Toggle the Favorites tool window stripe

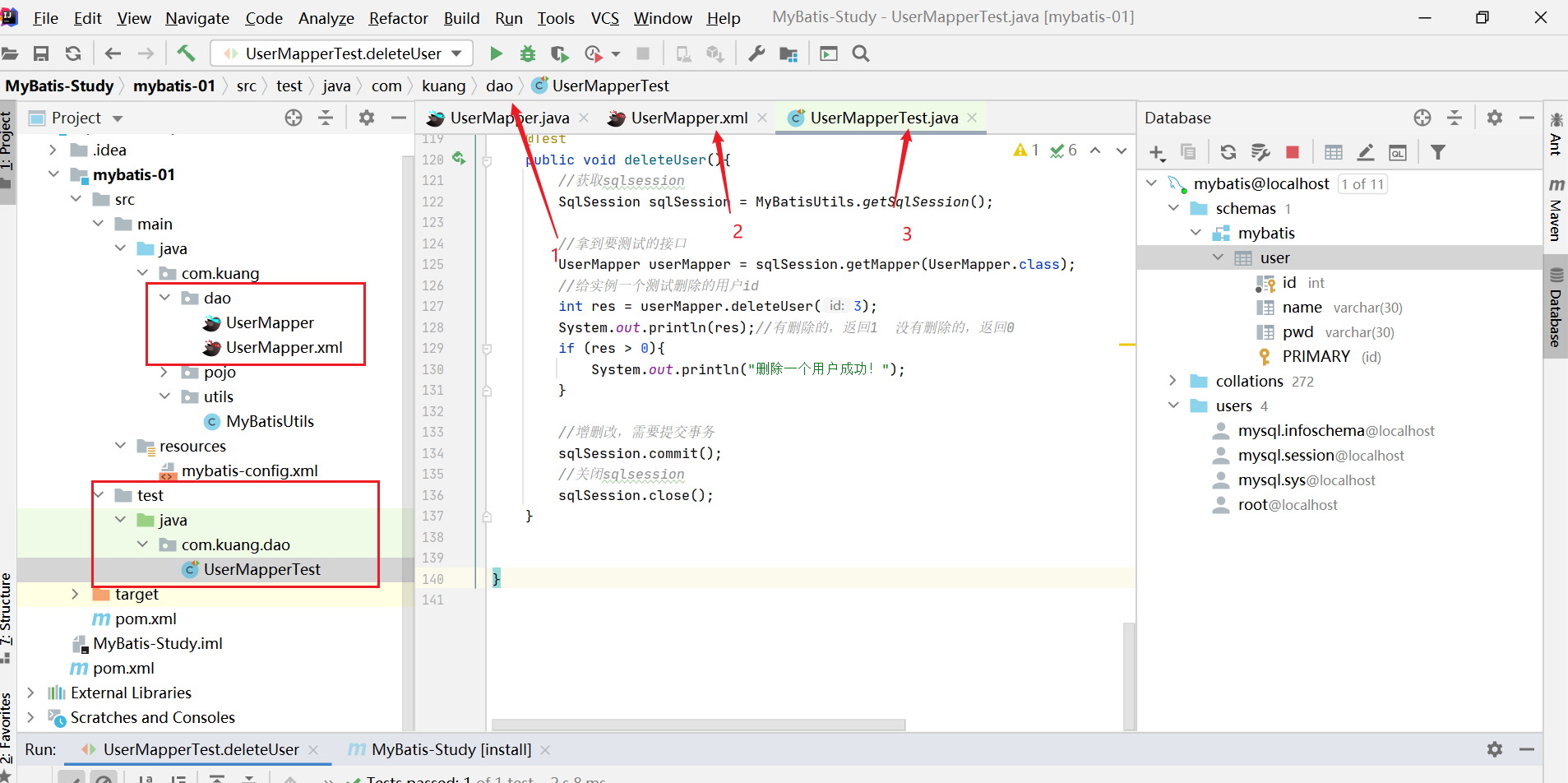coord(7,736)
